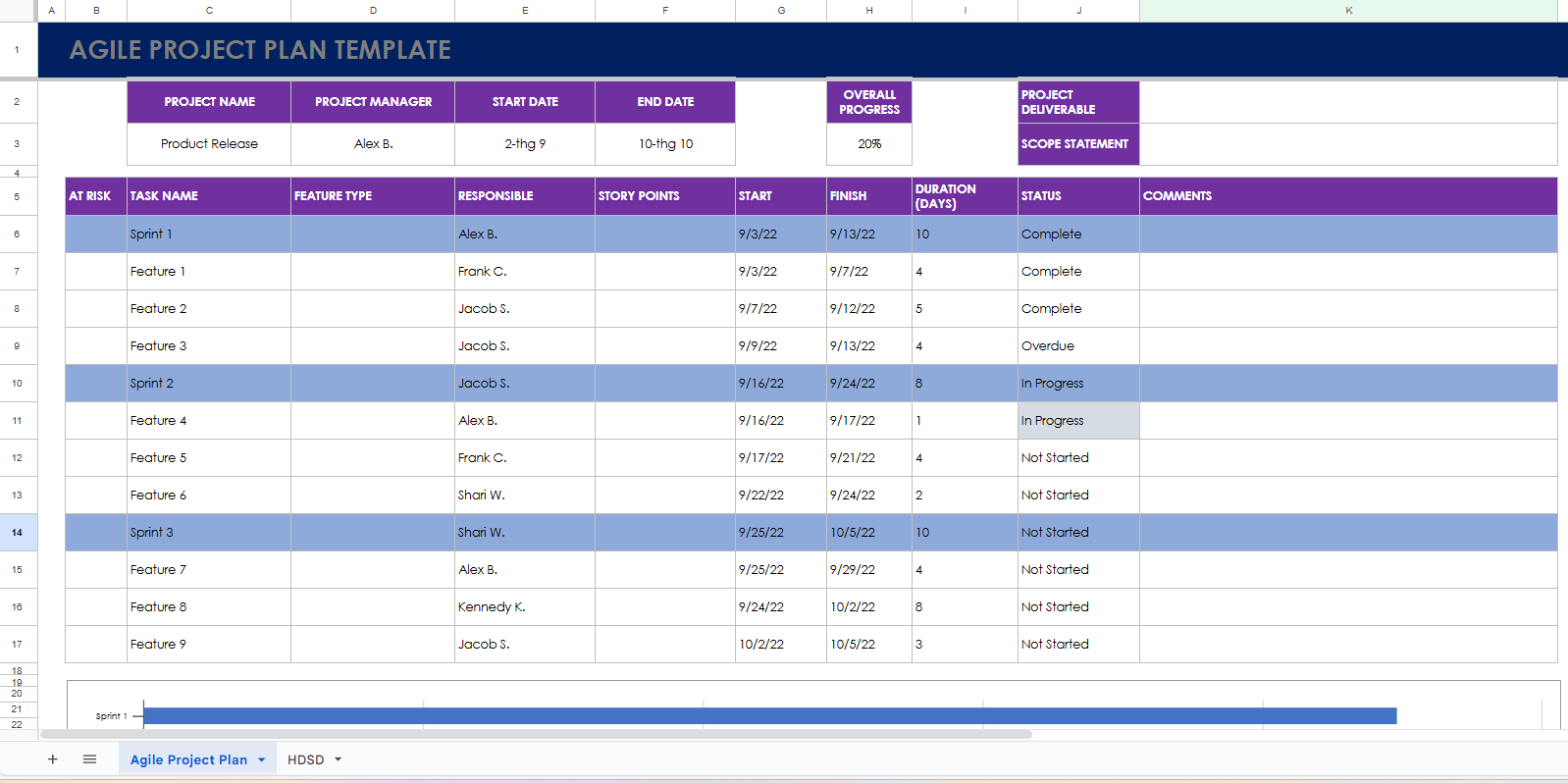Select the Sprint 2 task name cell

point(208,384)
